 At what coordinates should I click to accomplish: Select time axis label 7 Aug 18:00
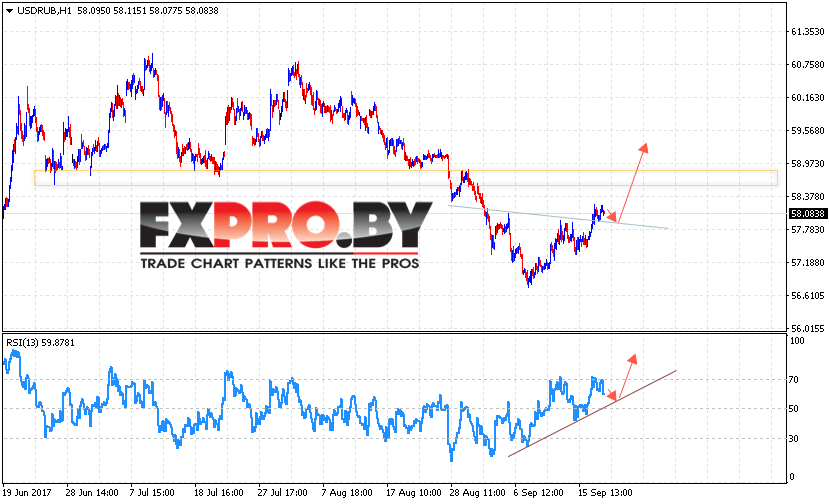(x=347, y=493)
